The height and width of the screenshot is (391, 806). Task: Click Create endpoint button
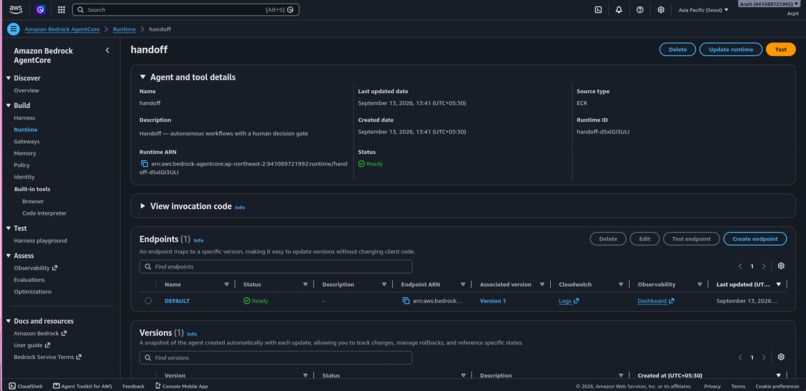(x=755, y=239)
